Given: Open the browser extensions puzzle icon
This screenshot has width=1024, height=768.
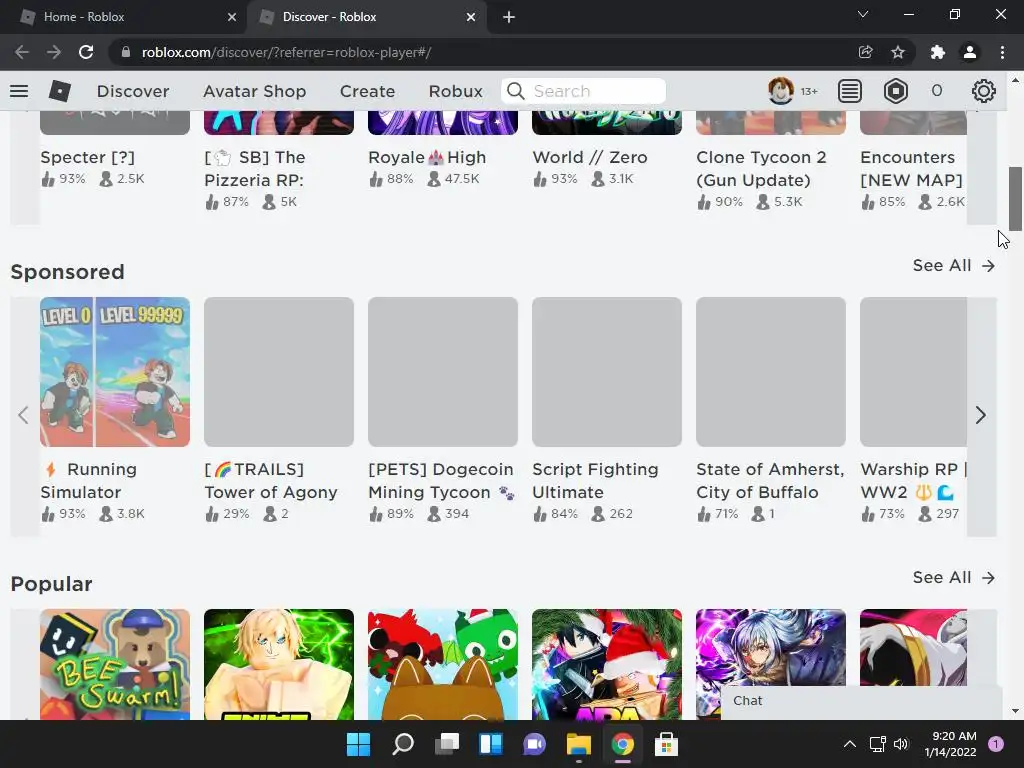Looking at the screenshot, I should pos(938,52).
